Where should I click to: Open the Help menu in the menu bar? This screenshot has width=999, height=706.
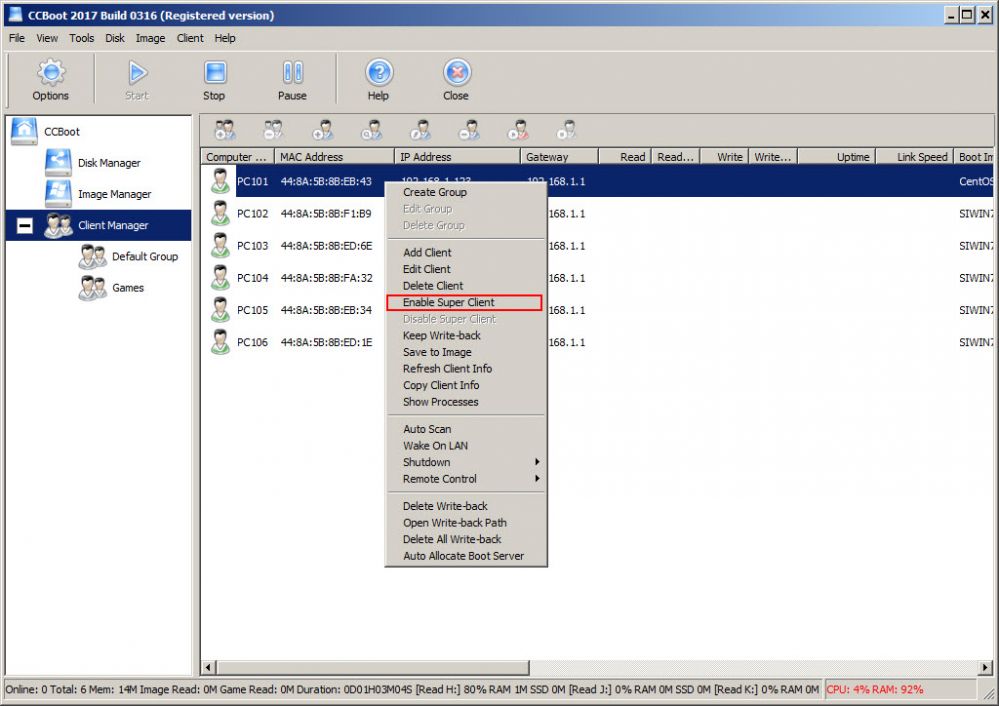tap(225, 38)
